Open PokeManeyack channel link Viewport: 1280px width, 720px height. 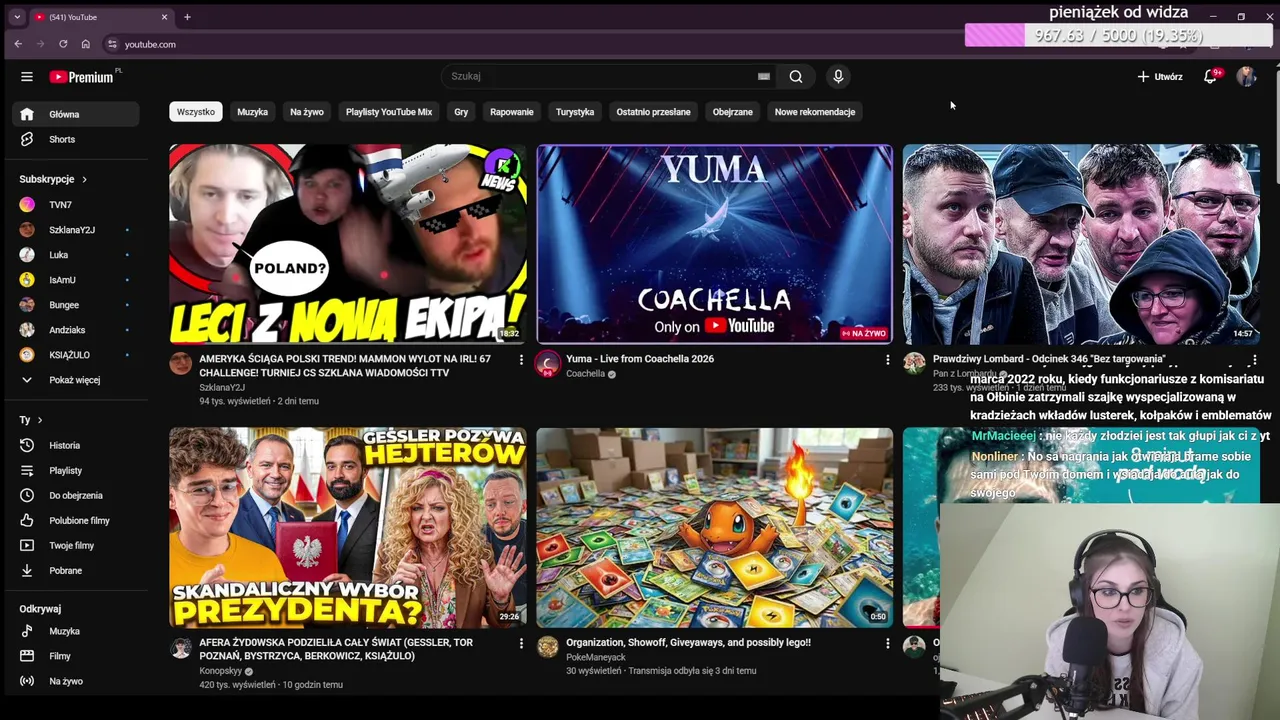pos(596,657)
